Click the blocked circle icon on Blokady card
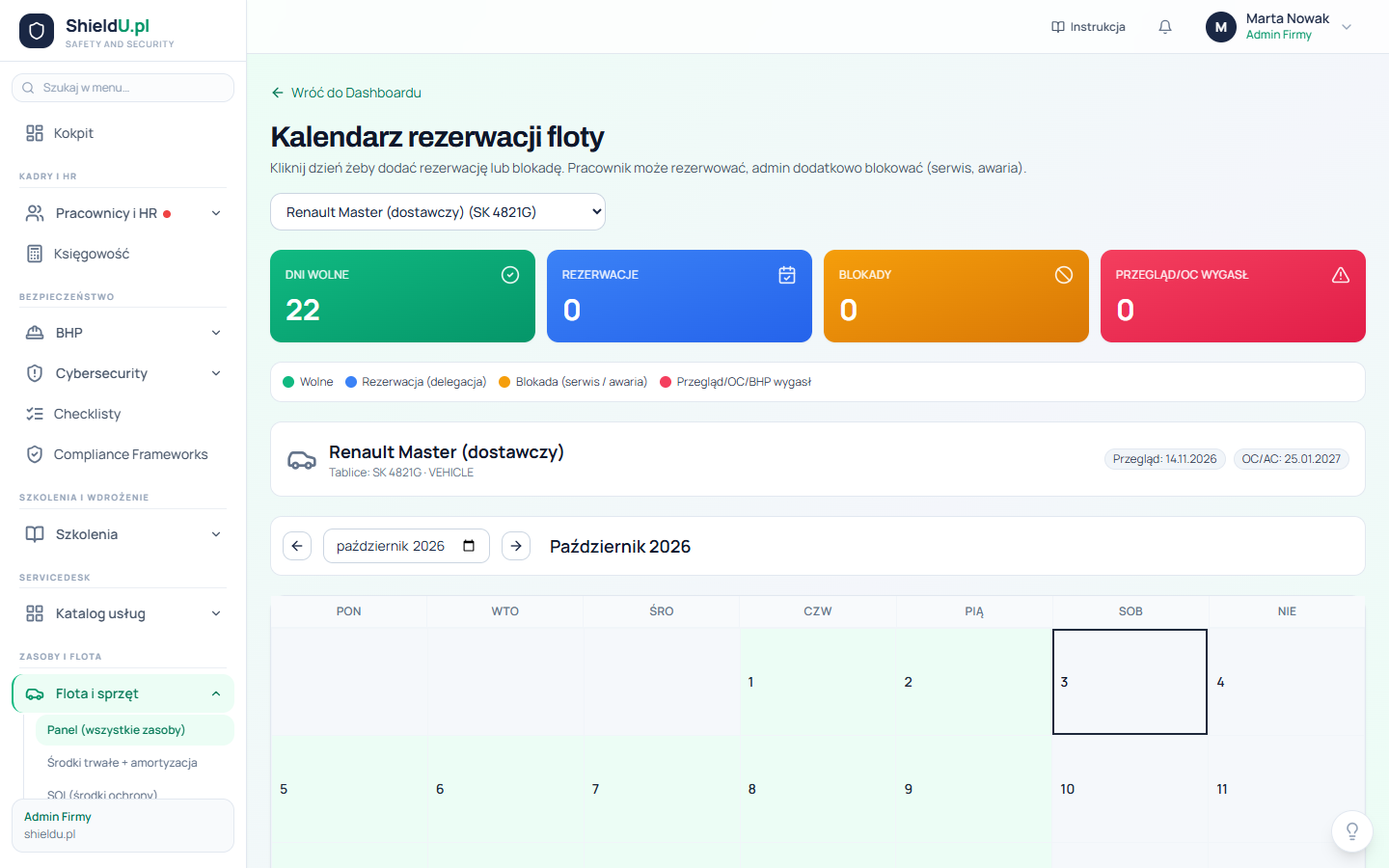Screen dimensions: 1389x868 coord(1064,275)
